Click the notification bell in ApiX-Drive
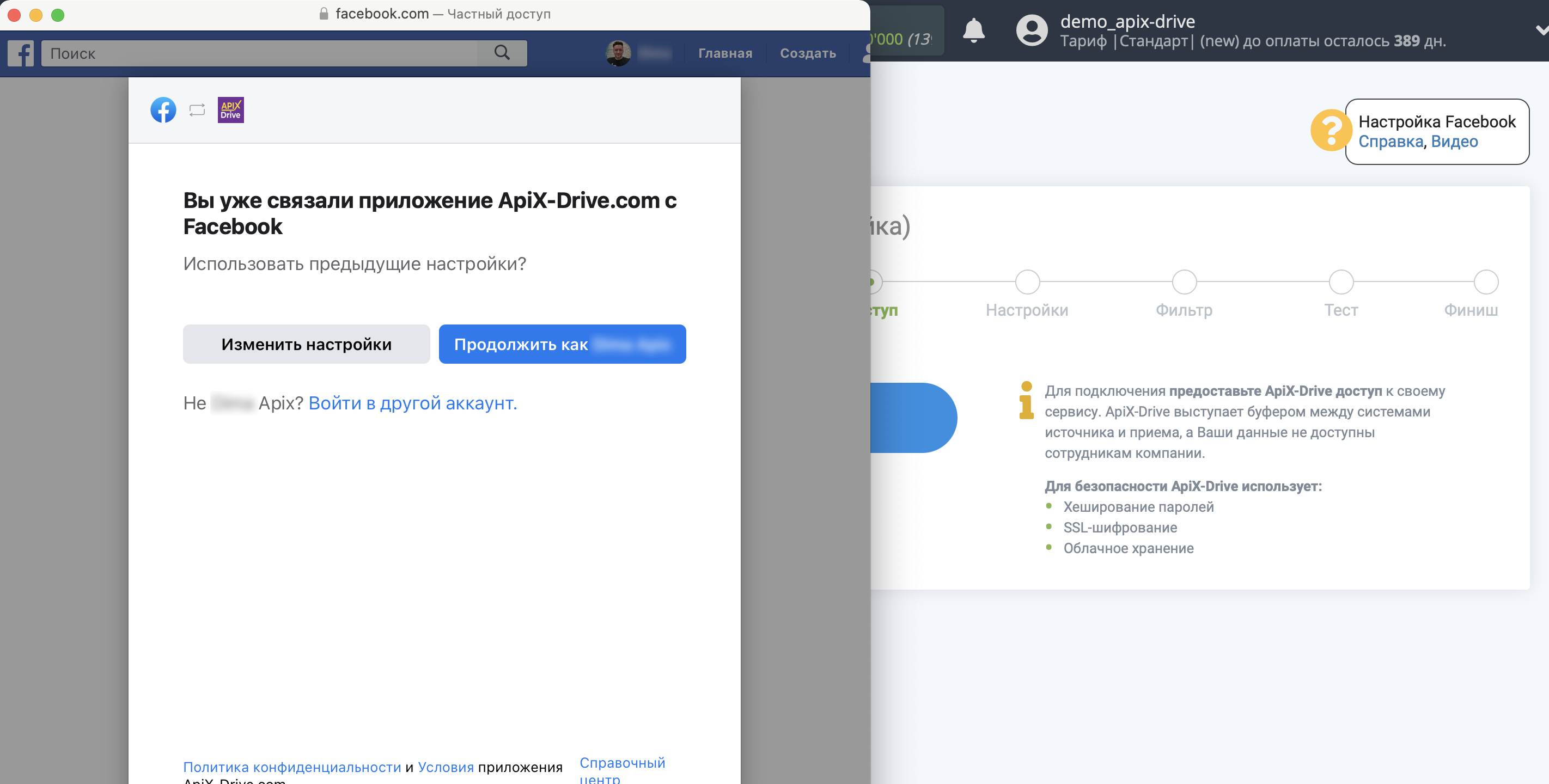This screenshot has width=1549, height=784. 973,30
